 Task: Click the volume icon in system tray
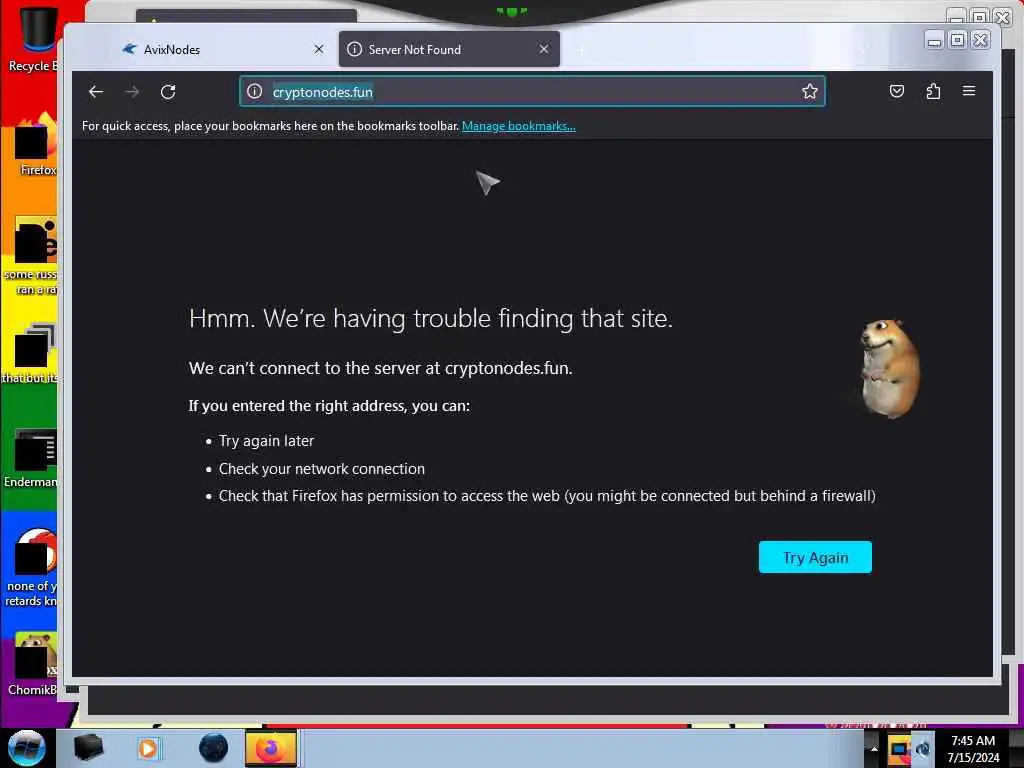coord(923,749)
